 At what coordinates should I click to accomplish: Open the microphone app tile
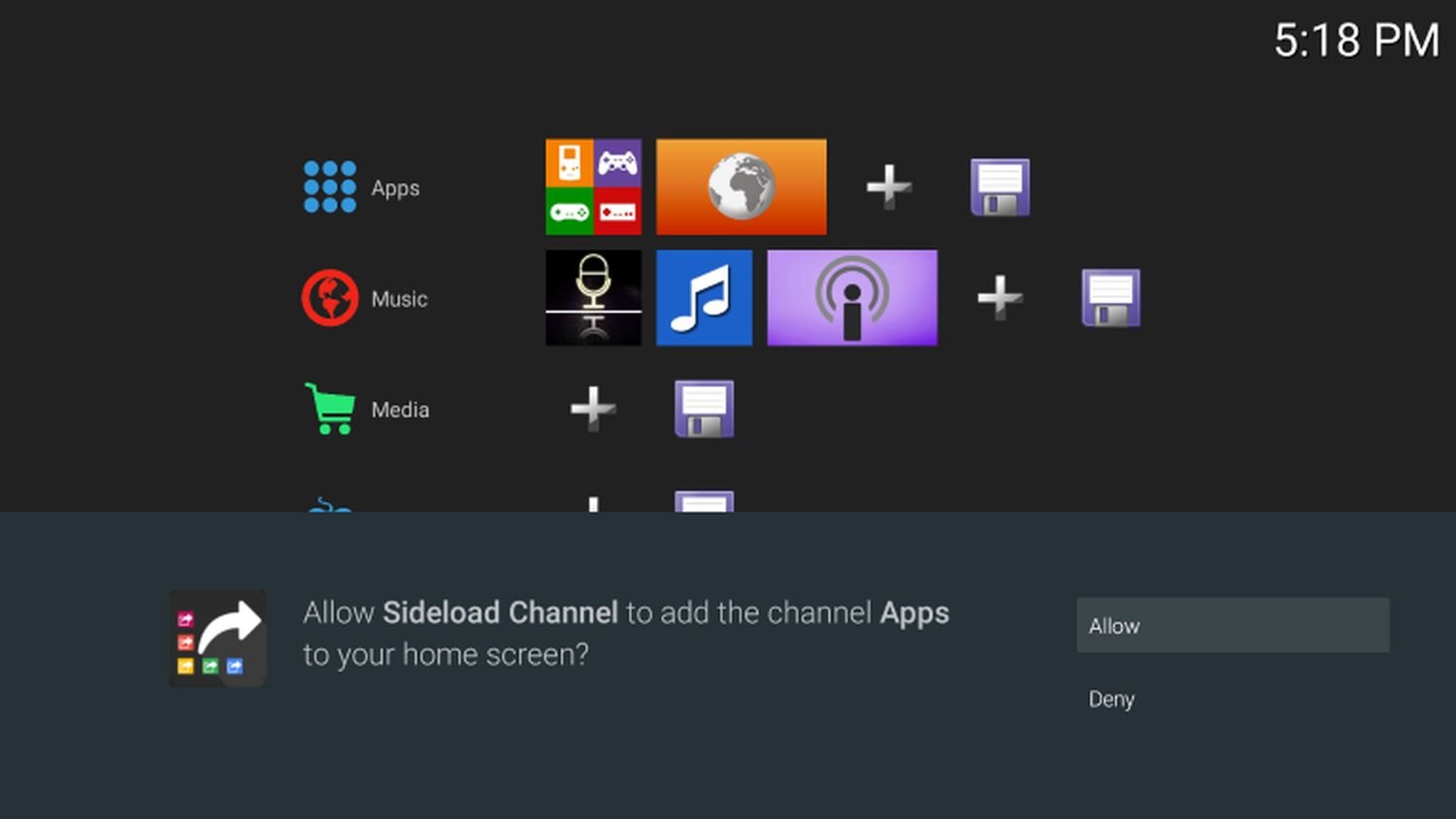coord(593,298)
